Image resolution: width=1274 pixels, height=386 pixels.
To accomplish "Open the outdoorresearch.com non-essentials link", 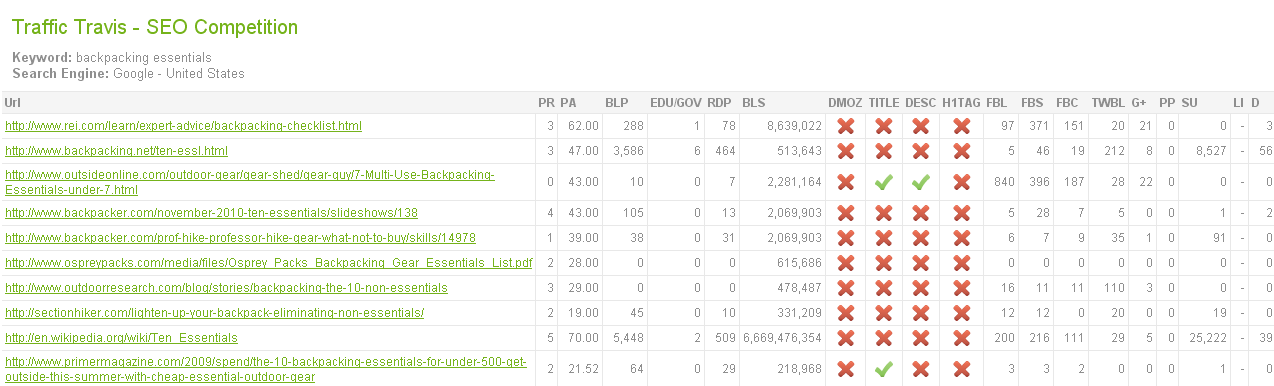I will (226, 288).
